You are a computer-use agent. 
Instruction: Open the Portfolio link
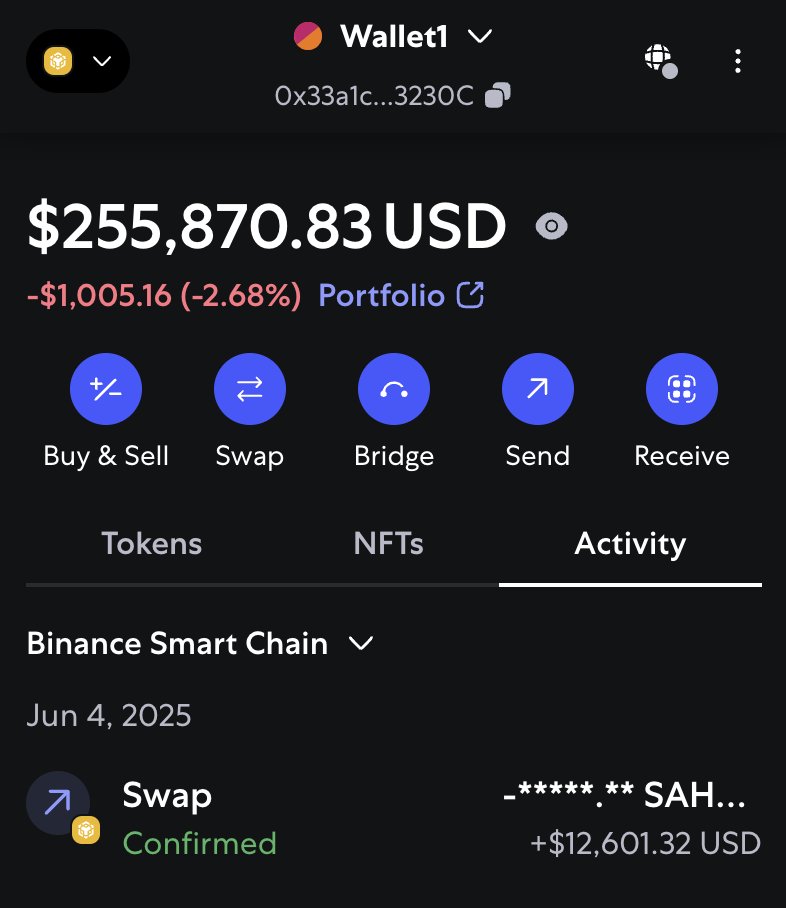pos(401,295)
